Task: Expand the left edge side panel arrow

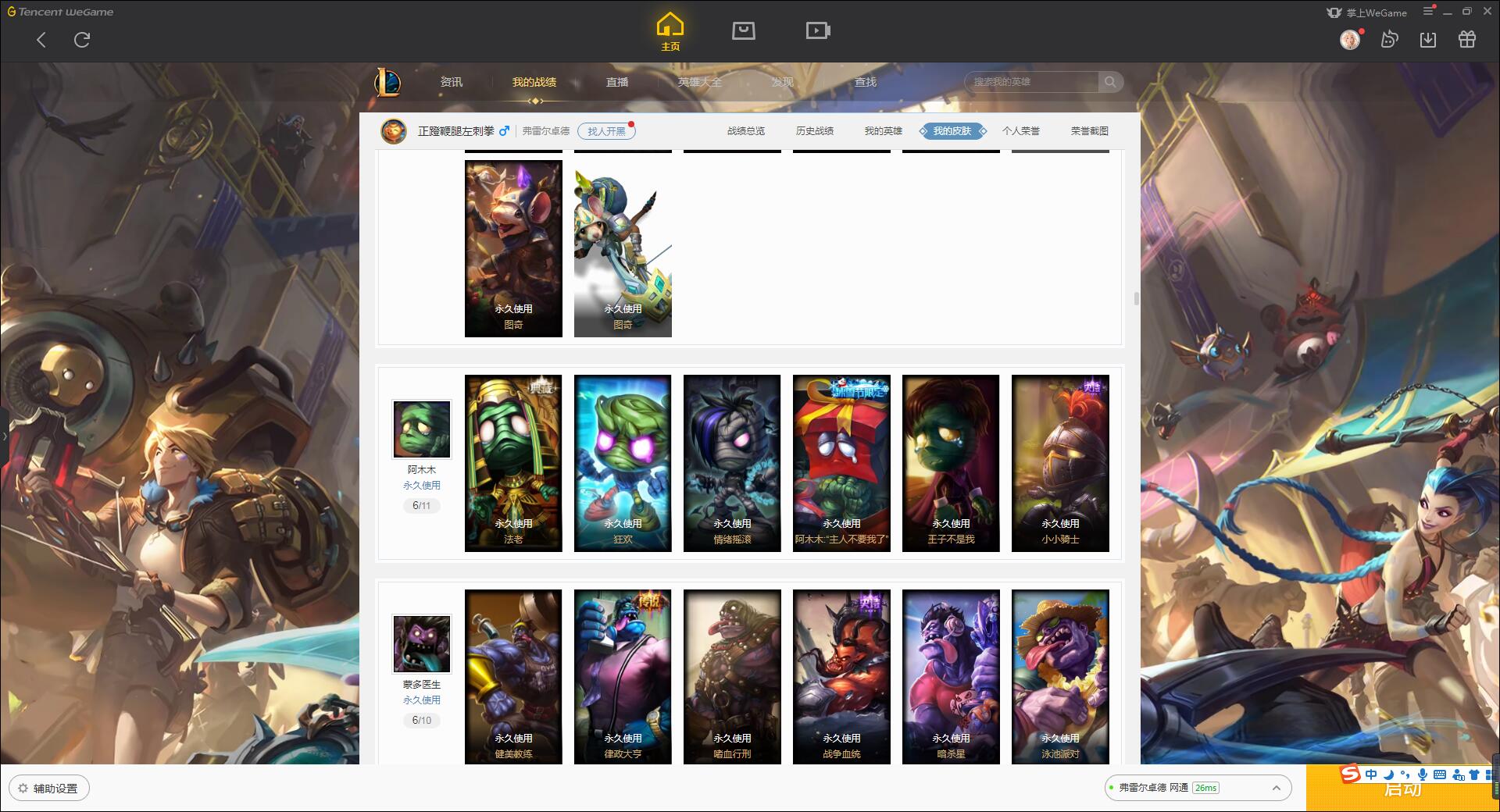Action: pyautogui.click(x=4, y=436)
